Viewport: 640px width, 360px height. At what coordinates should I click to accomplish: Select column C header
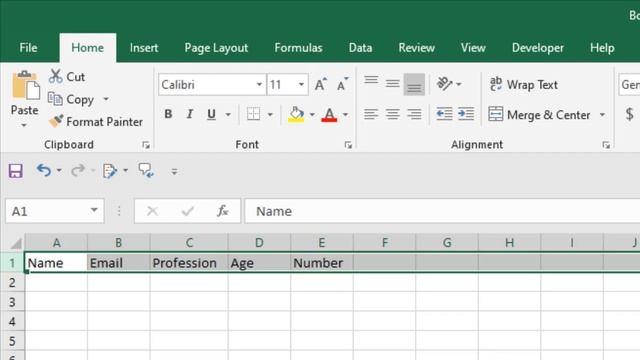(x=189, y=243)
